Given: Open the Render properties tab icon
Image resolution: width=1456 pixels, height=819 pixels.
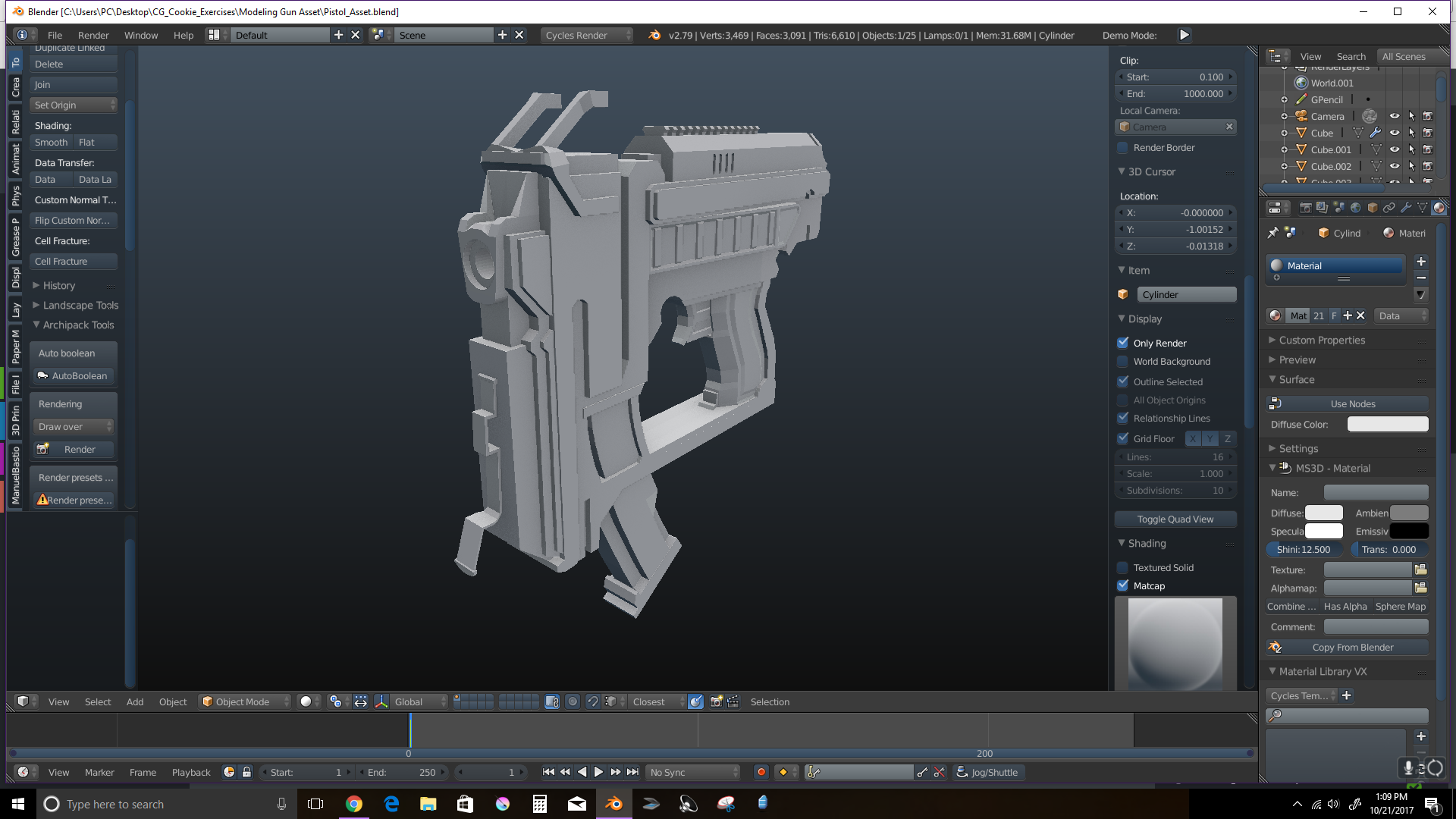Looking at the screenshot, I should pyautogui.click(x=1305, y=208).
